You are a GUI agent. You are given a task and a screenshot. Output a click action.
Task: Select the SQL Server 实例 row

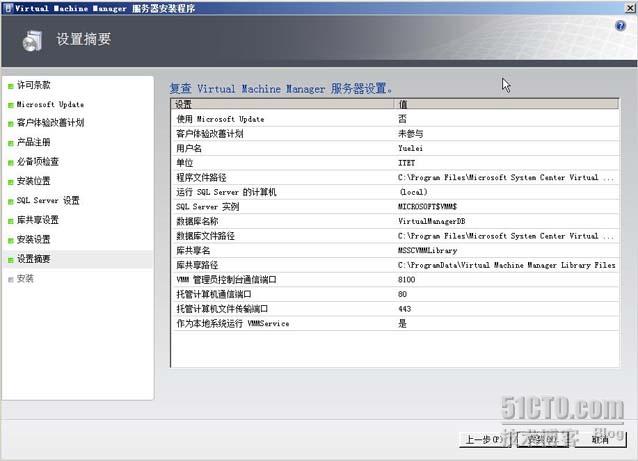(x=395, y=207)
